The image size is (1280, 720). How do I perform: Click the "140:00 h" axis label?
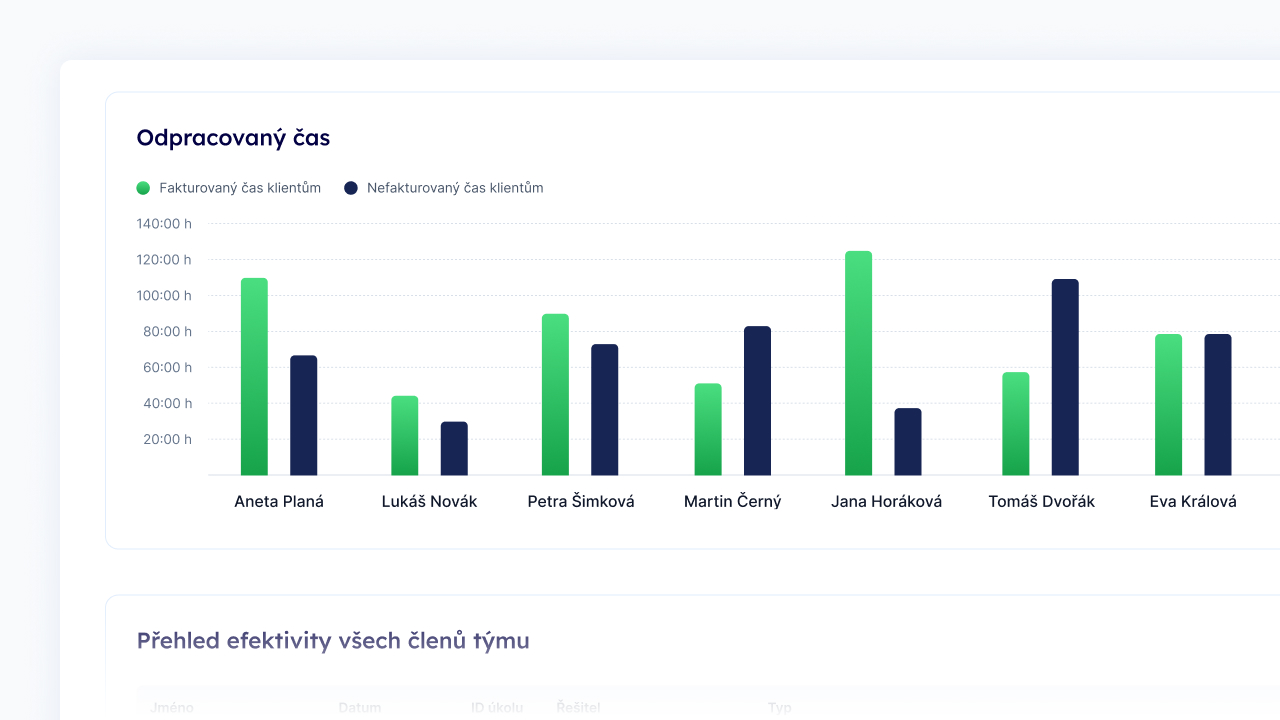point(164,223)
